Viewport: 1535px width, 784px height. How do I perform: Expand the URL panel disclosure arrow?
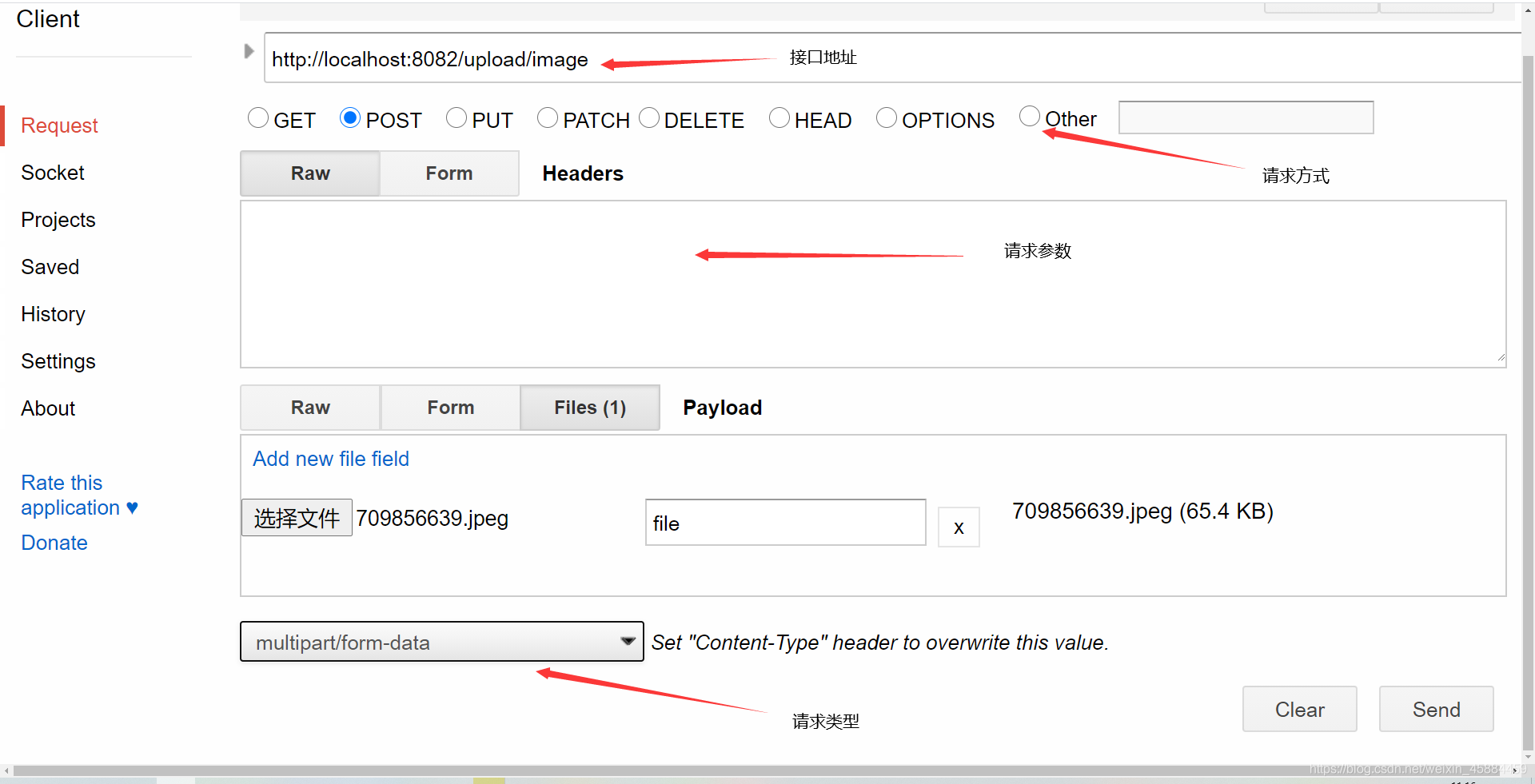pyautogui.click(x=249, y=50)
